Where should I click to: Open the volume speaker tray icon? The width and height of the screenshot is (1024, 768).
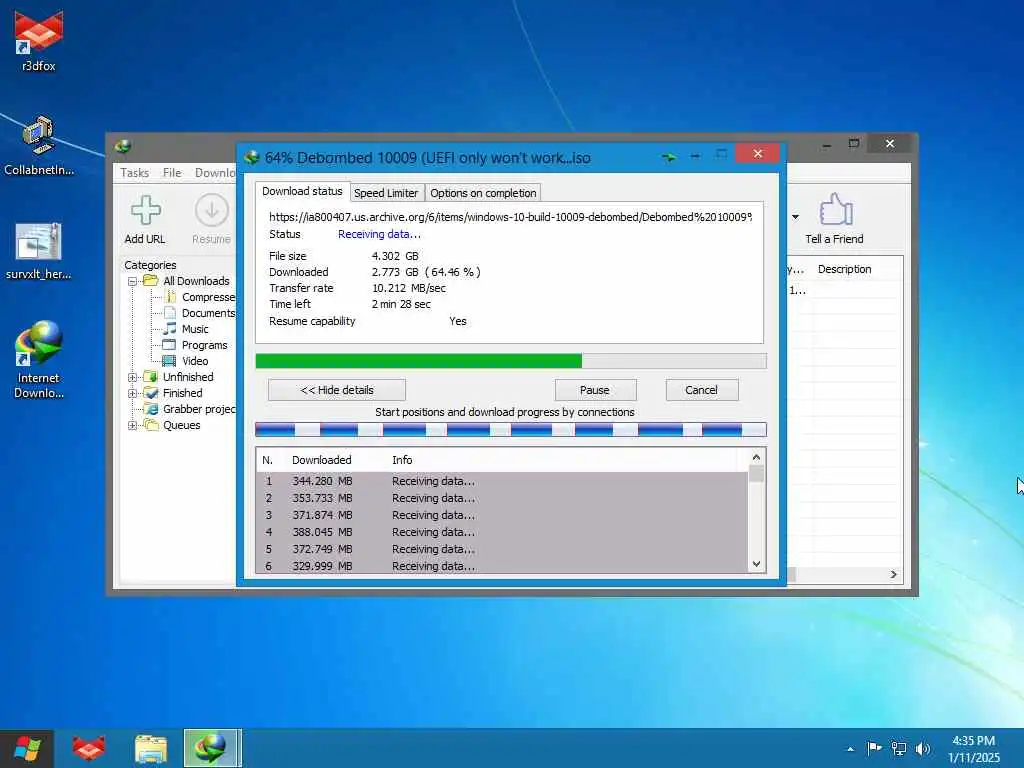point(922,749)
